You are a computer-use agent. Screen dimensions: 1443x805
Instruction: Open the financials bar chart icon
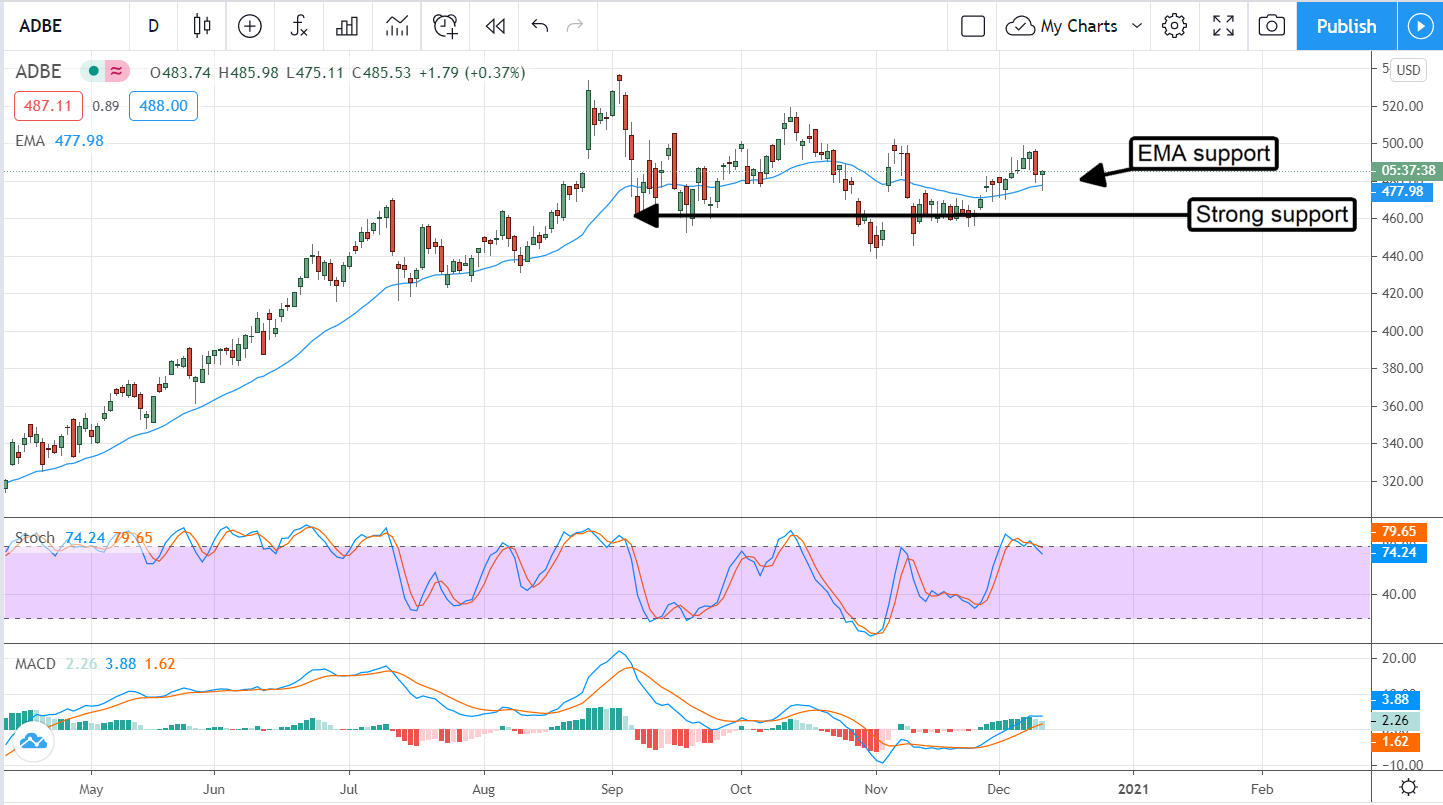point(347,26)
